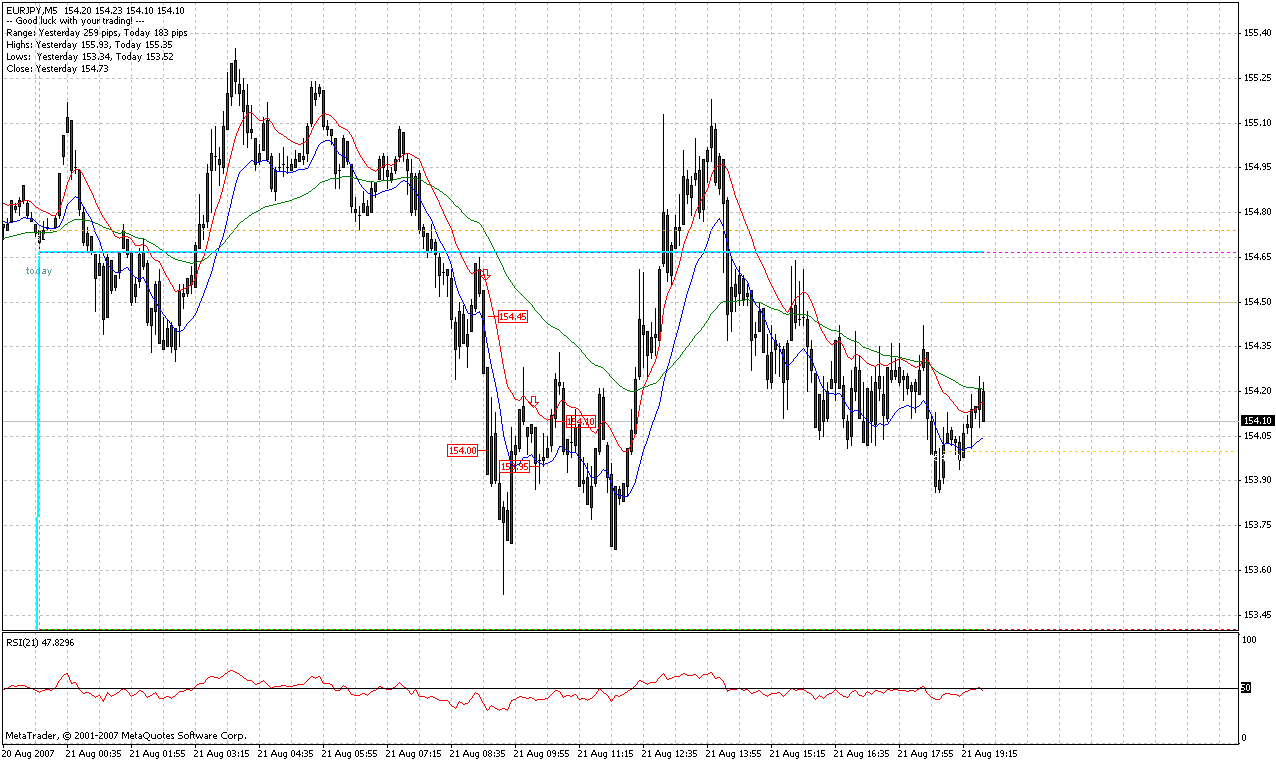1276x761 pixels.
Task: Click the 155.10 price axis label
Action: click(x=1258, y=123)
